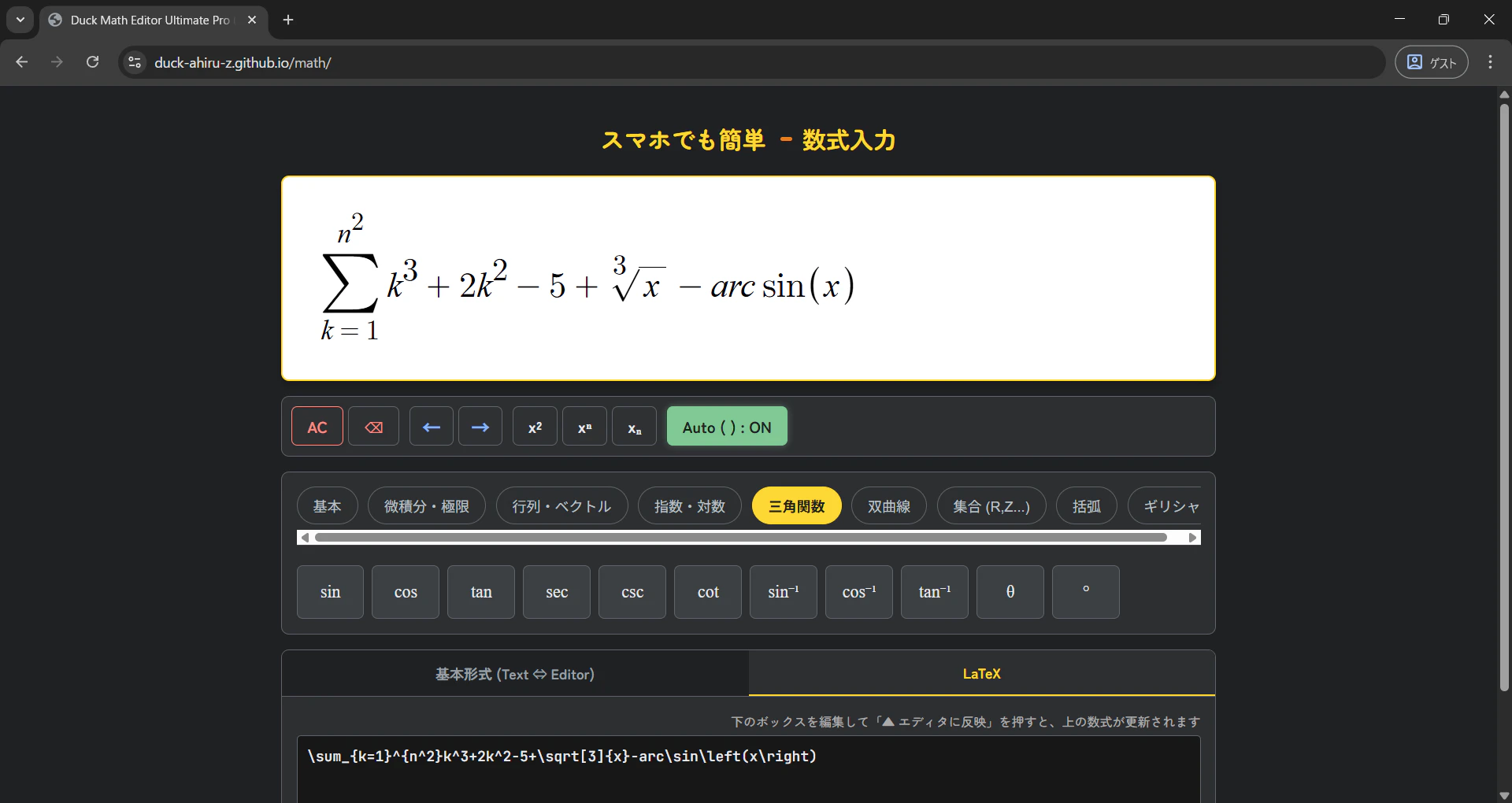Open 指数・対数 category
1512x803 pixels.
[x=690, y=506]
